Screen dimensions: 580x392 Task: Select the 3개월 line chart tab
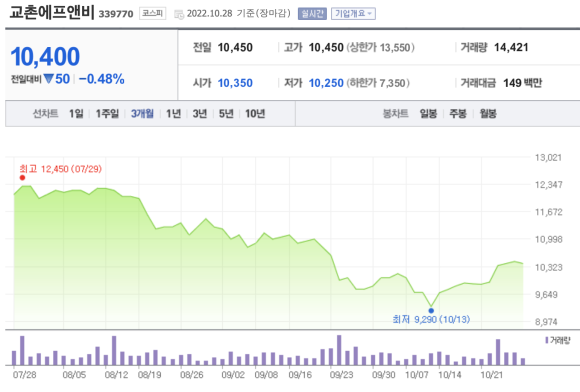(x=142, y=114)
